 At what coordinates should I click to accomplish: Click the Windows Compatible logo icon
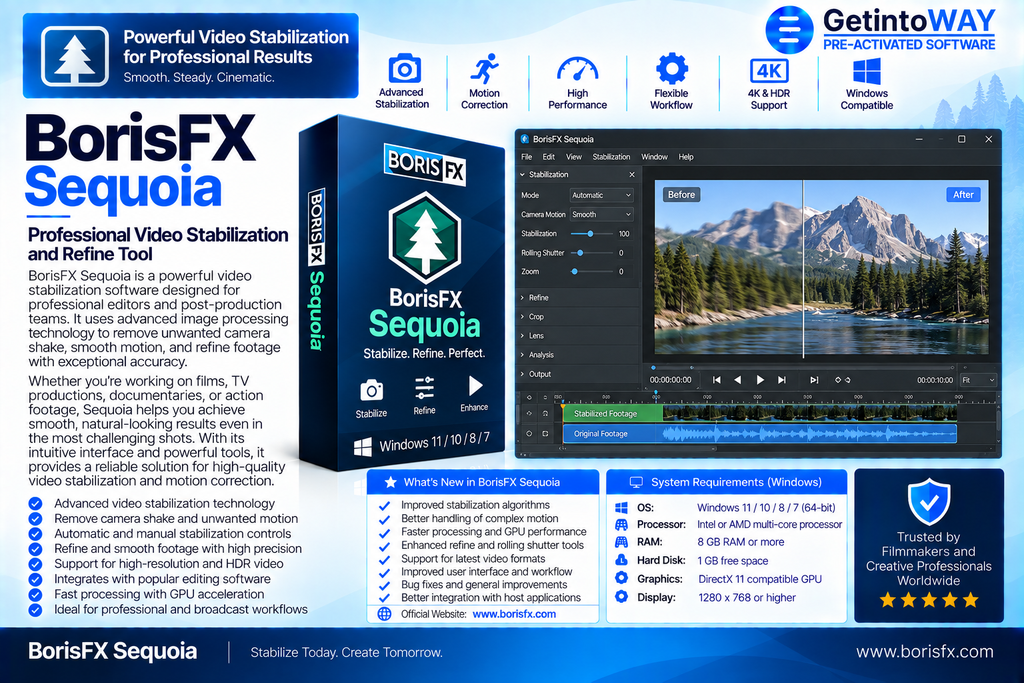867,71
